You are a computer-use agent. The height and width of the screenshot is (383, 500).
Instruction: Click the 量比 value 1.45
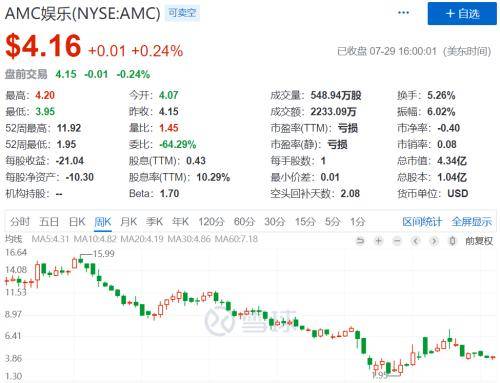(169, 128)
